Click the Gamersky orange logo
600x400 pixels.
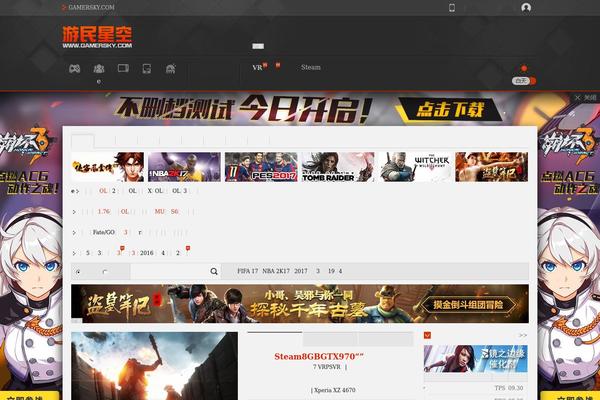[x=97, y=37]
